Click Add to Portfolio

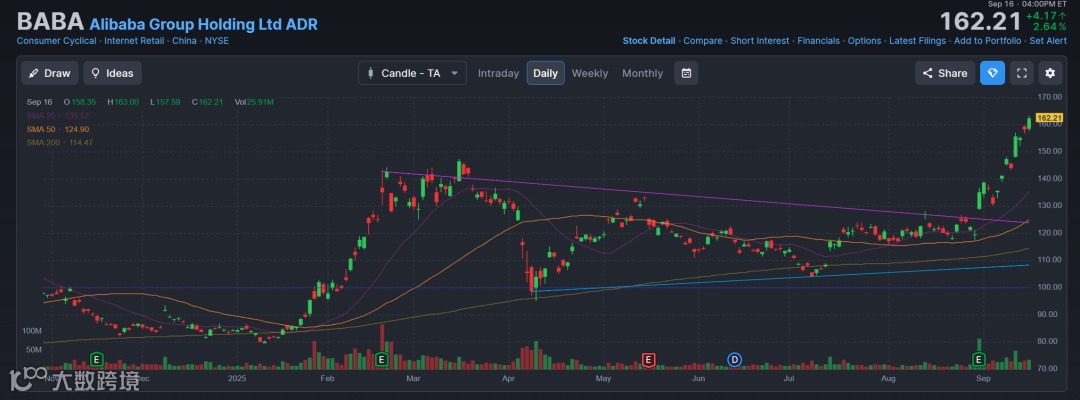[988, 41]
